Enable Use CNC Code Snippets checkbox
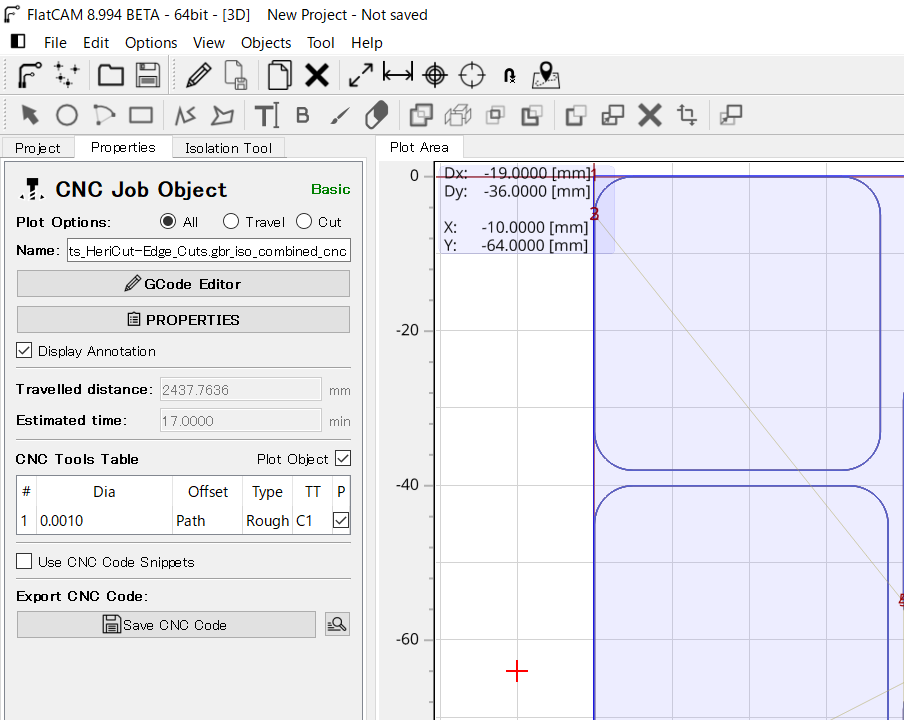Image resolution: width=904 pixels, height=720 pixels. (24, 561)
